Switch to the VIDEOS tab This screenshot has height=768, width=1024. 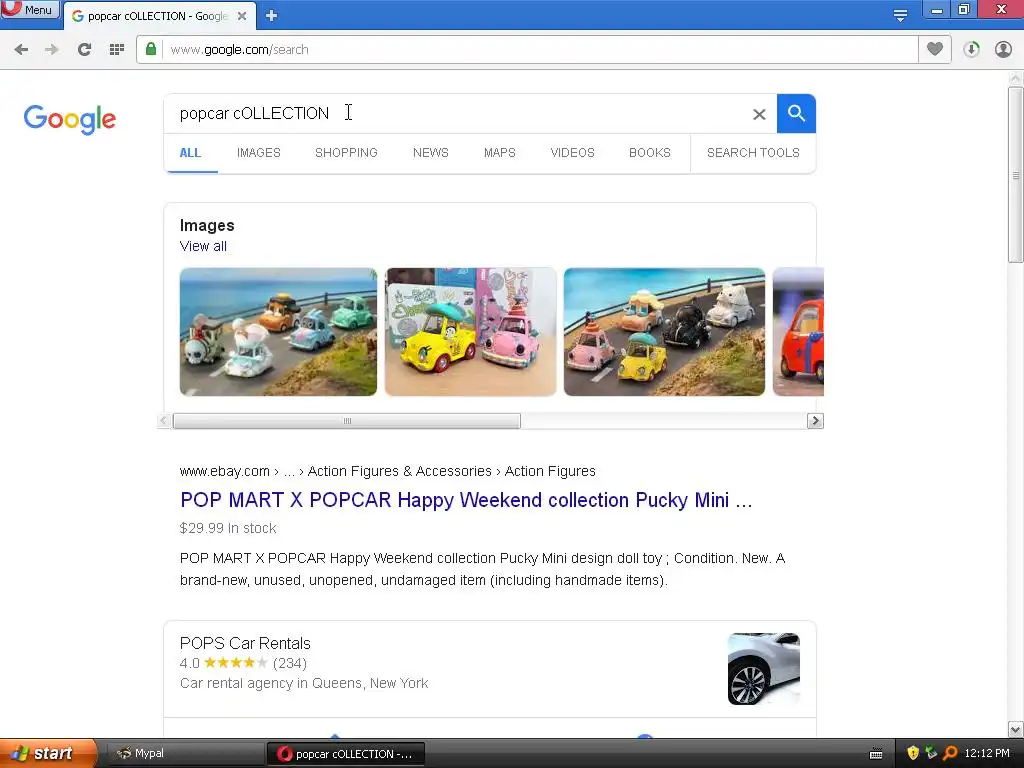click(x=572, y=153)
